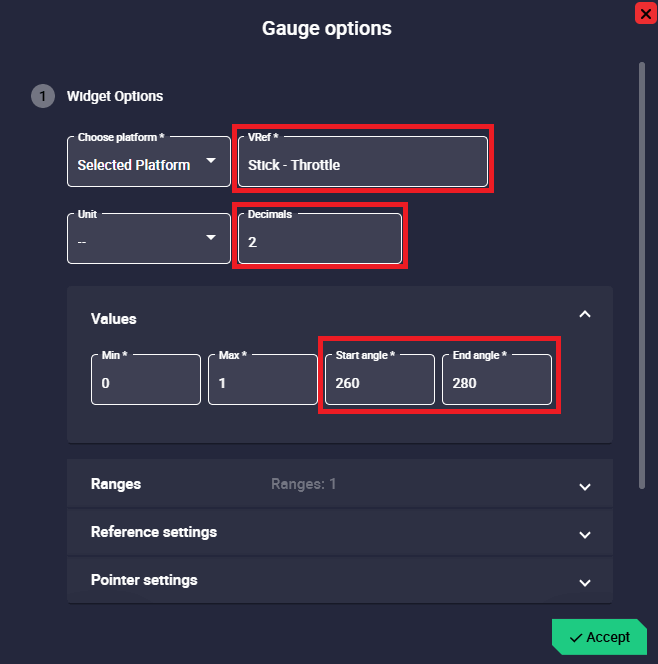Image resolution: width=658 pixels, height=664 pixels.
Task: Click the VRef Stick - Throttle field
Action: [361, 164]
